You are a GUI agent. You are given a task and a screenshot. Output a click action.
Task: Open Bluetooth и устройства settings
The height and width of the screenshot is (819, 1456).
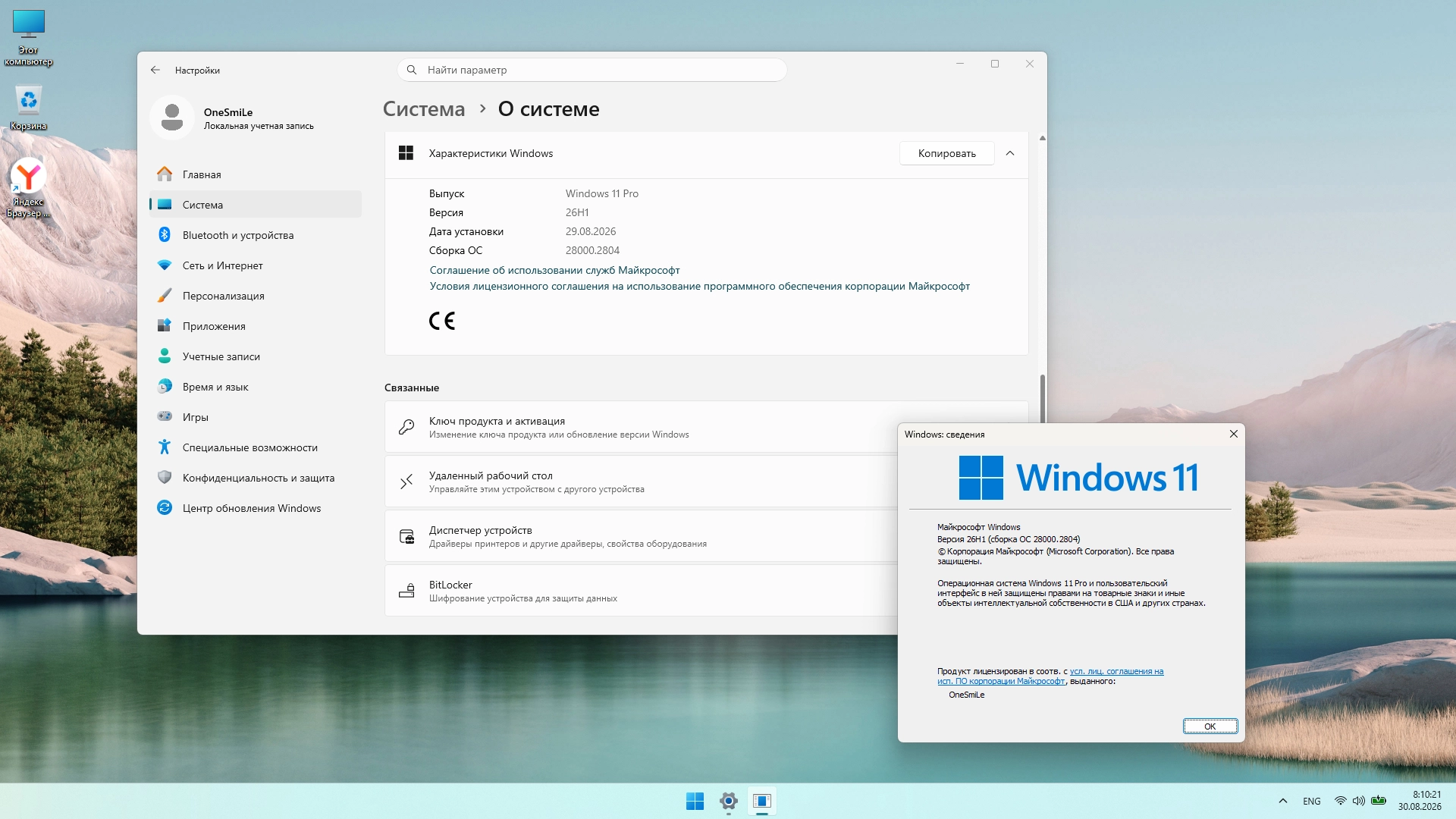[256, 235]
